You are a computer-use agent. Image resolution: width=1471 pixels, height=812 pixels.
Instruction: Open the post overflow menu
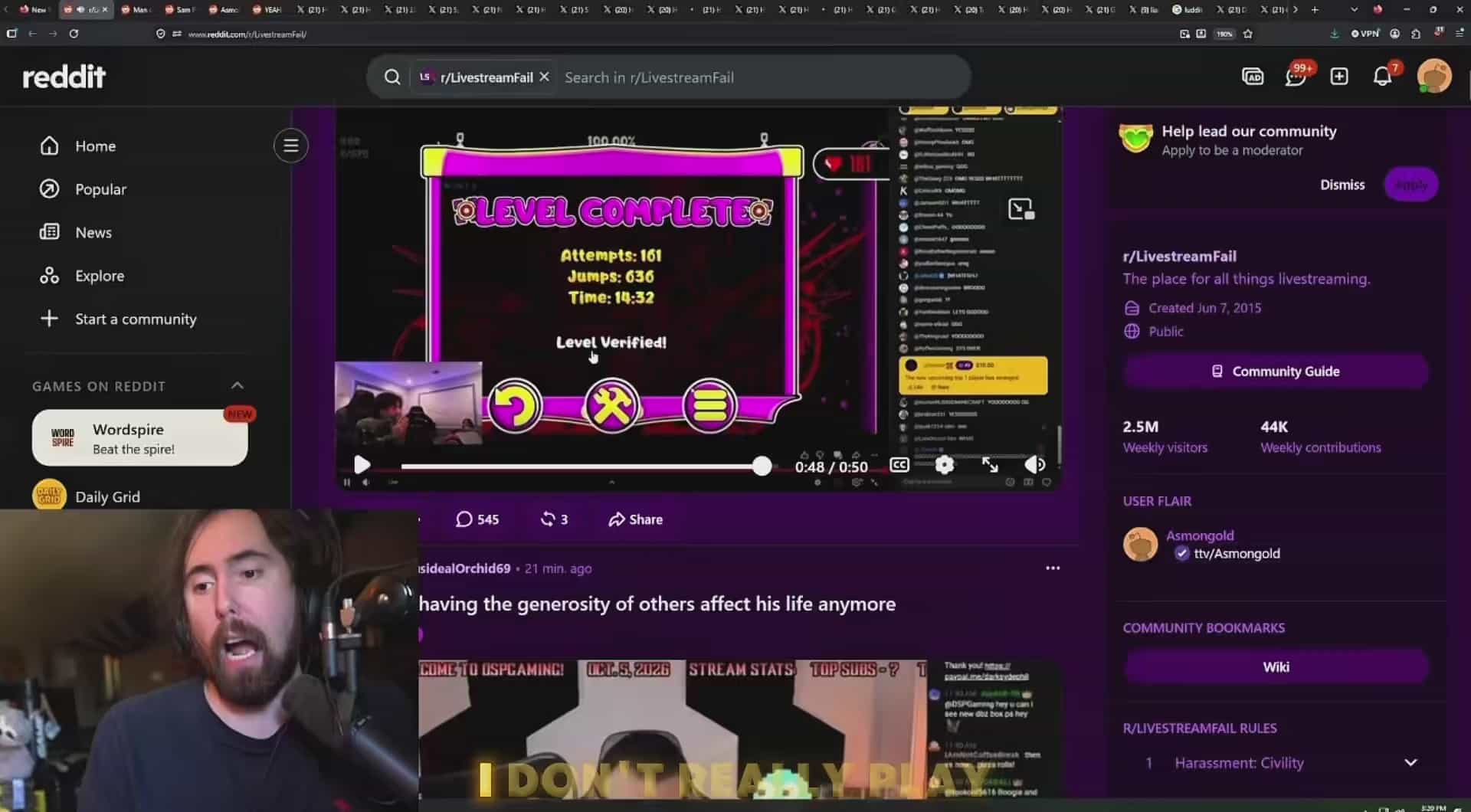(x=1053, y=568)
